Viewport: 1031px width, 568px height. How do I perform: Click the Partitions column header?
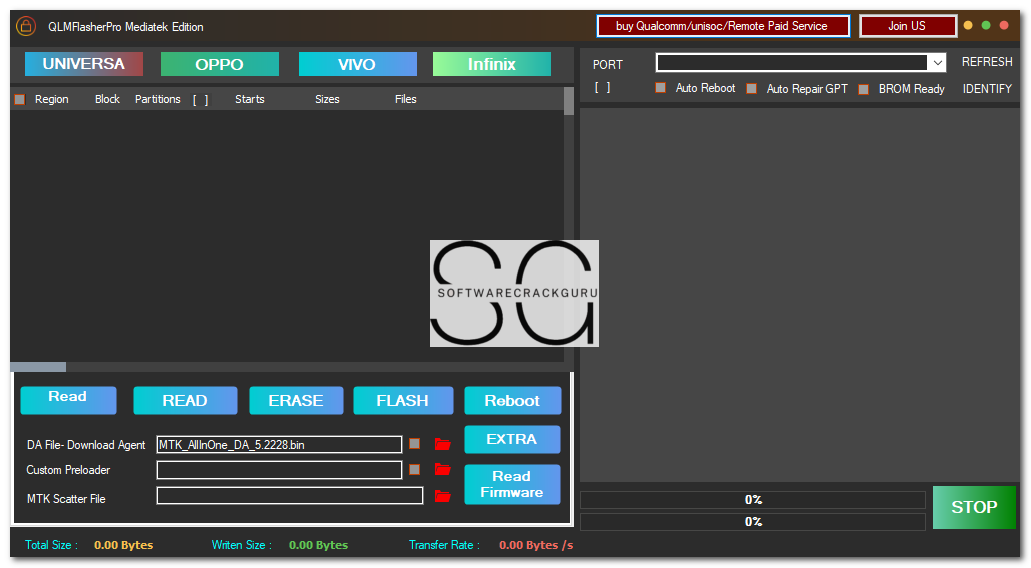[x=158, y=99]
